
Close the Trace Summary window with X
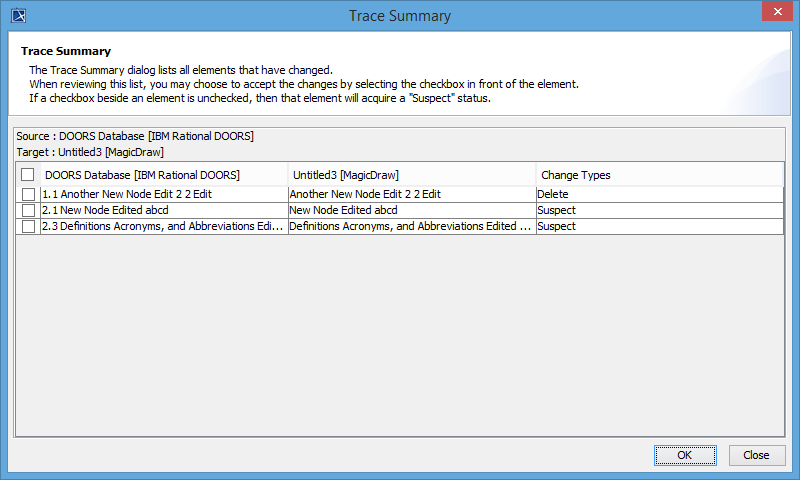tap(775, 13)
